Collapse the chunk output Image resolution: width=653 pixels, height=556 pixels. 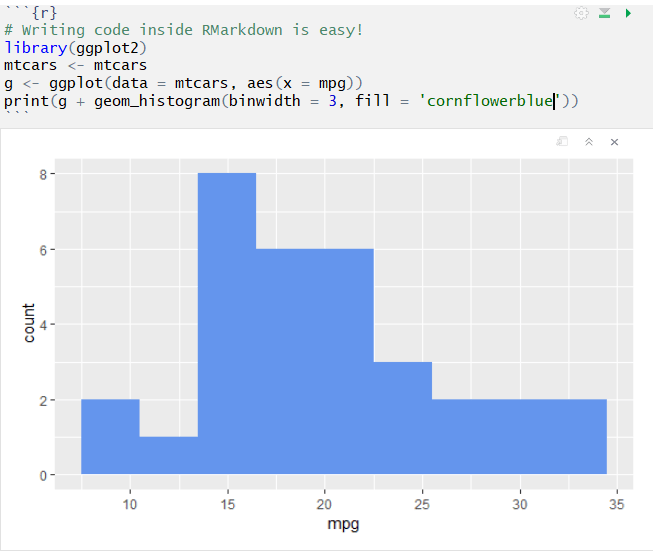pyautogui.click(x=588, y=142)
